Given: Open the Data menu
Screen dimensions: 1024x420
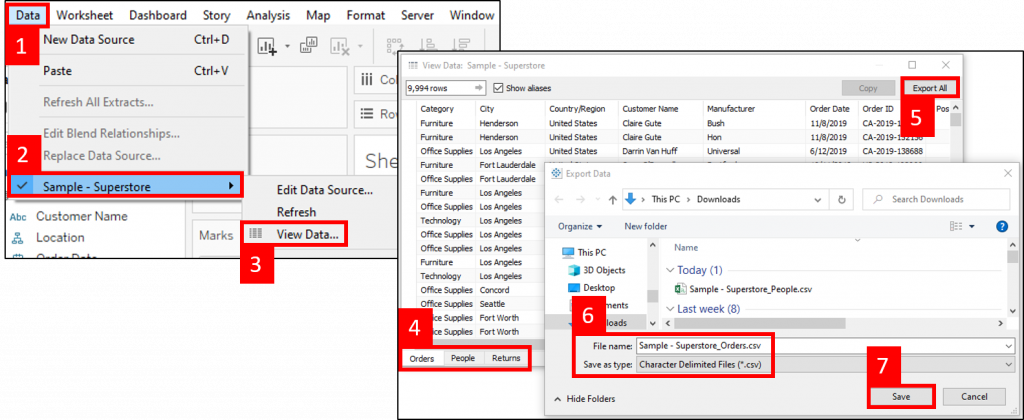Looking at the screenshot, I should [x=28, y=15].
